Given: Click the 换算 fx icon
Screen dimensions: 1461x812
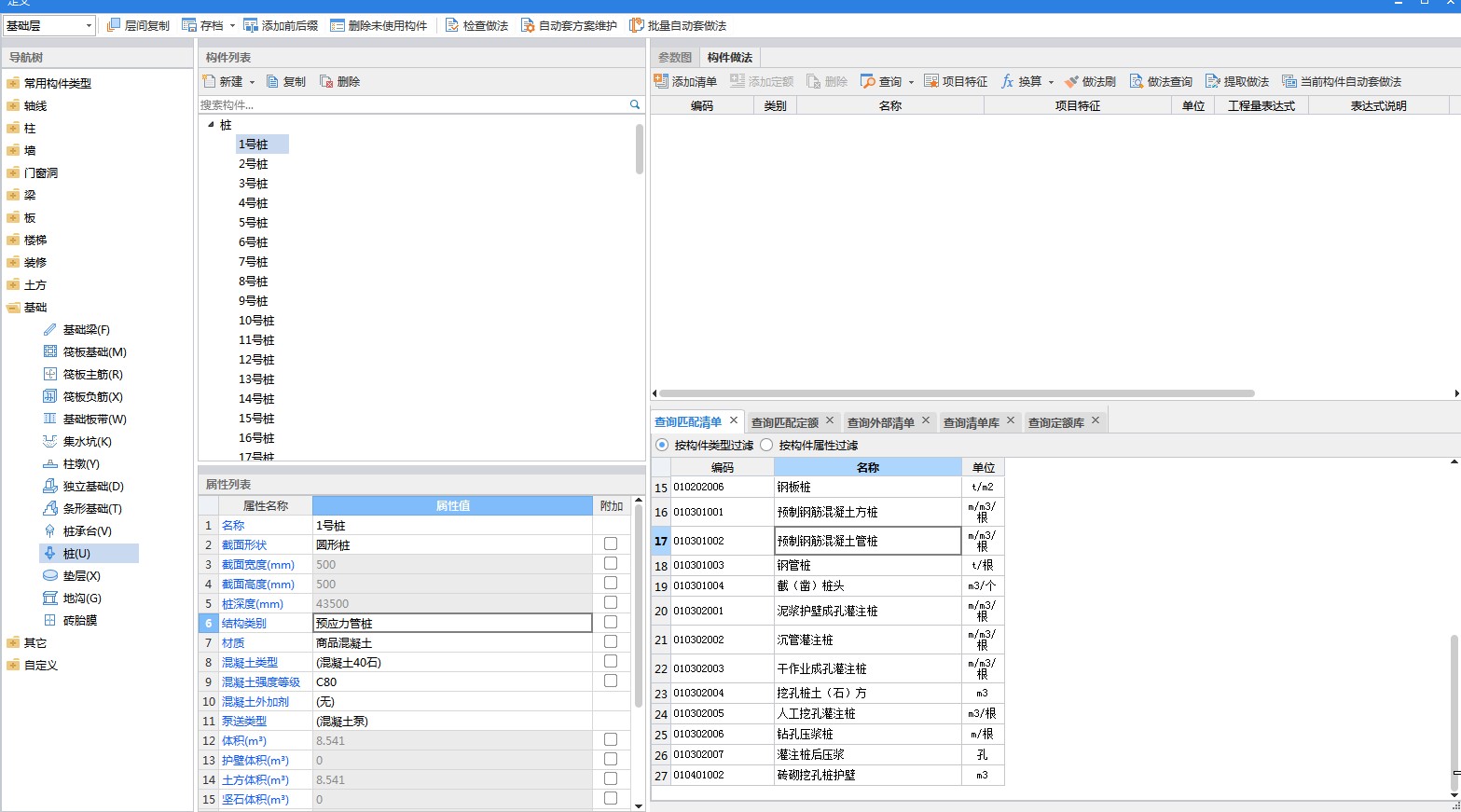Looking at the screenshot, I should 1008,81.
